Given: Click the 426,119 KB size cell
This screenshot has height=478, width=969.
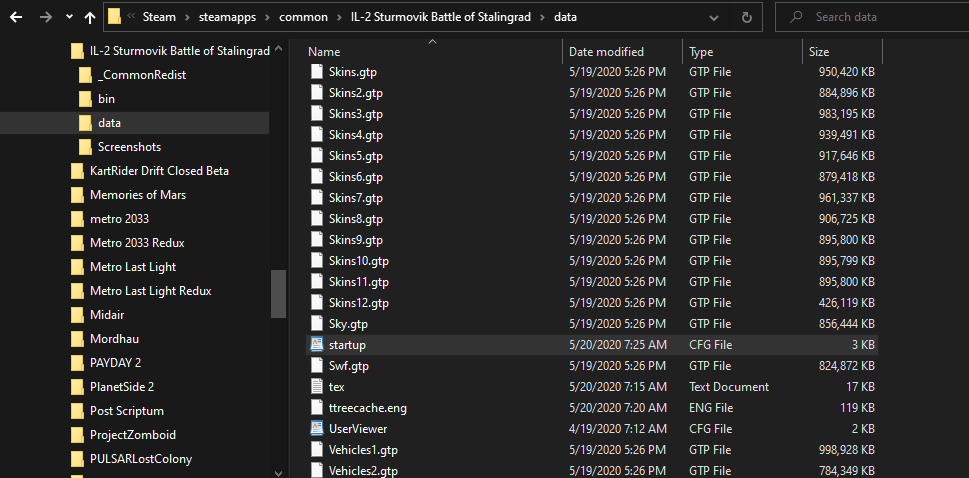Looking at the screenshot, I should 847,302.
